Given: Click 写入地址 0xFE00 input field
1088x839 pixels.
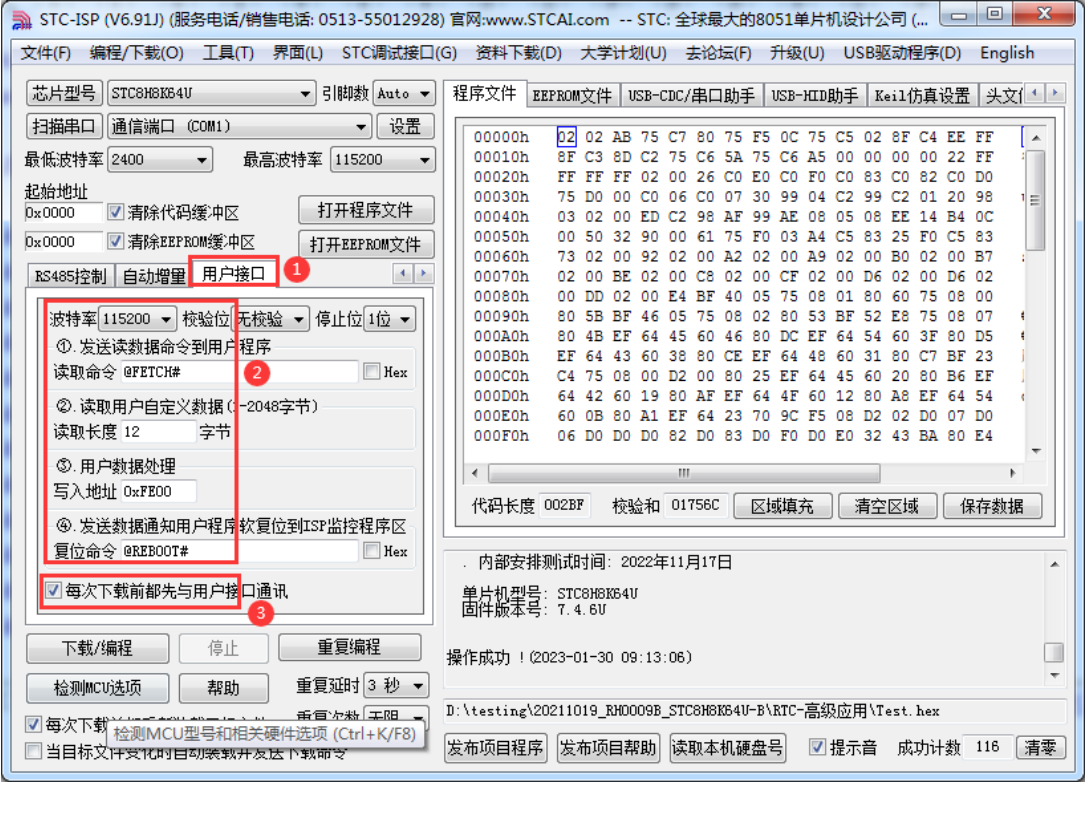Looking at the screenshot, I should [x=158, y=491].
